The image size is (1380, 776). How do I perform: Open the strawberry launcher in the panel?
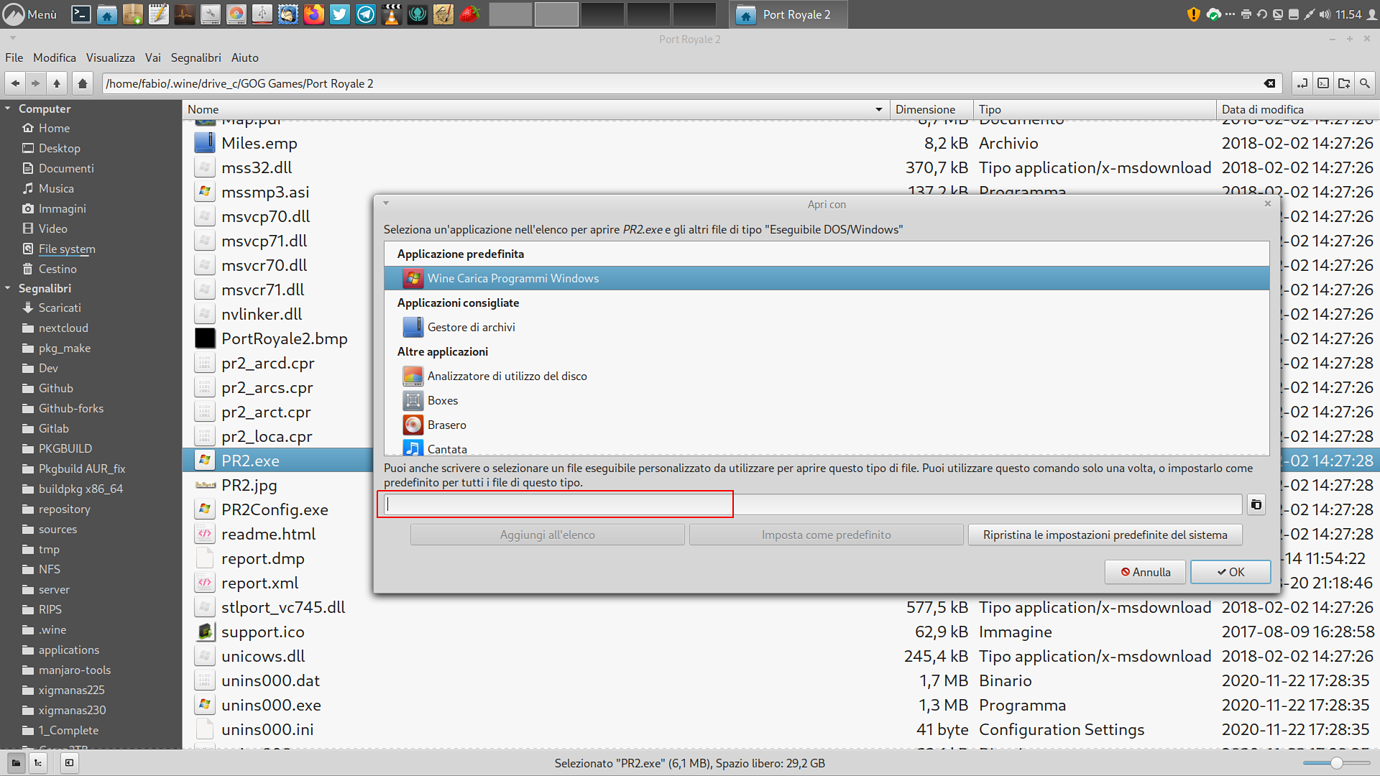click(x=470, y=14)
